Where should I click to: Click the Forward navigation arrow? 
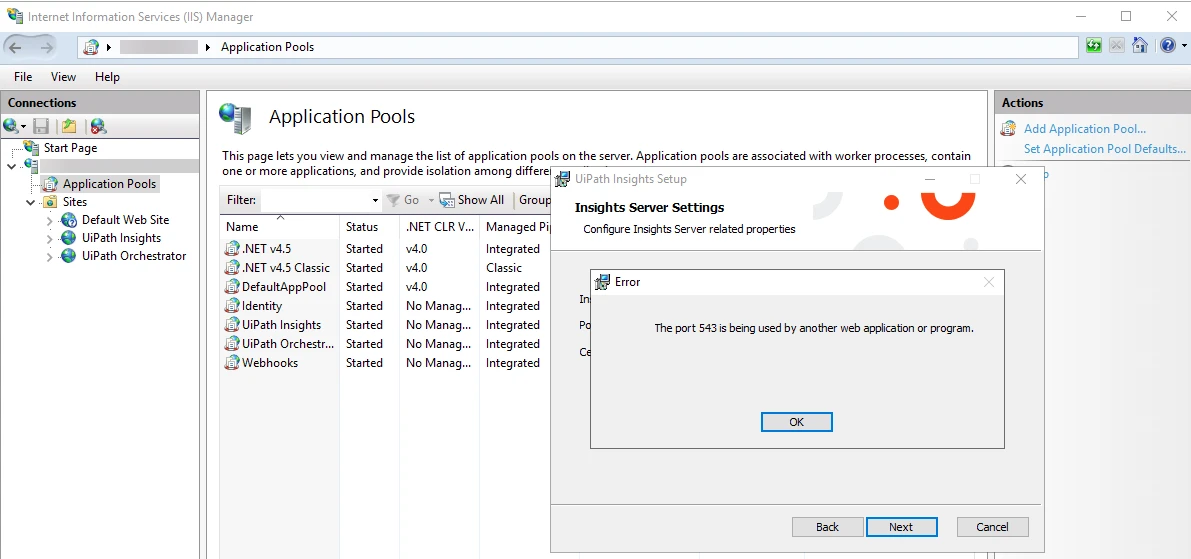46,47
